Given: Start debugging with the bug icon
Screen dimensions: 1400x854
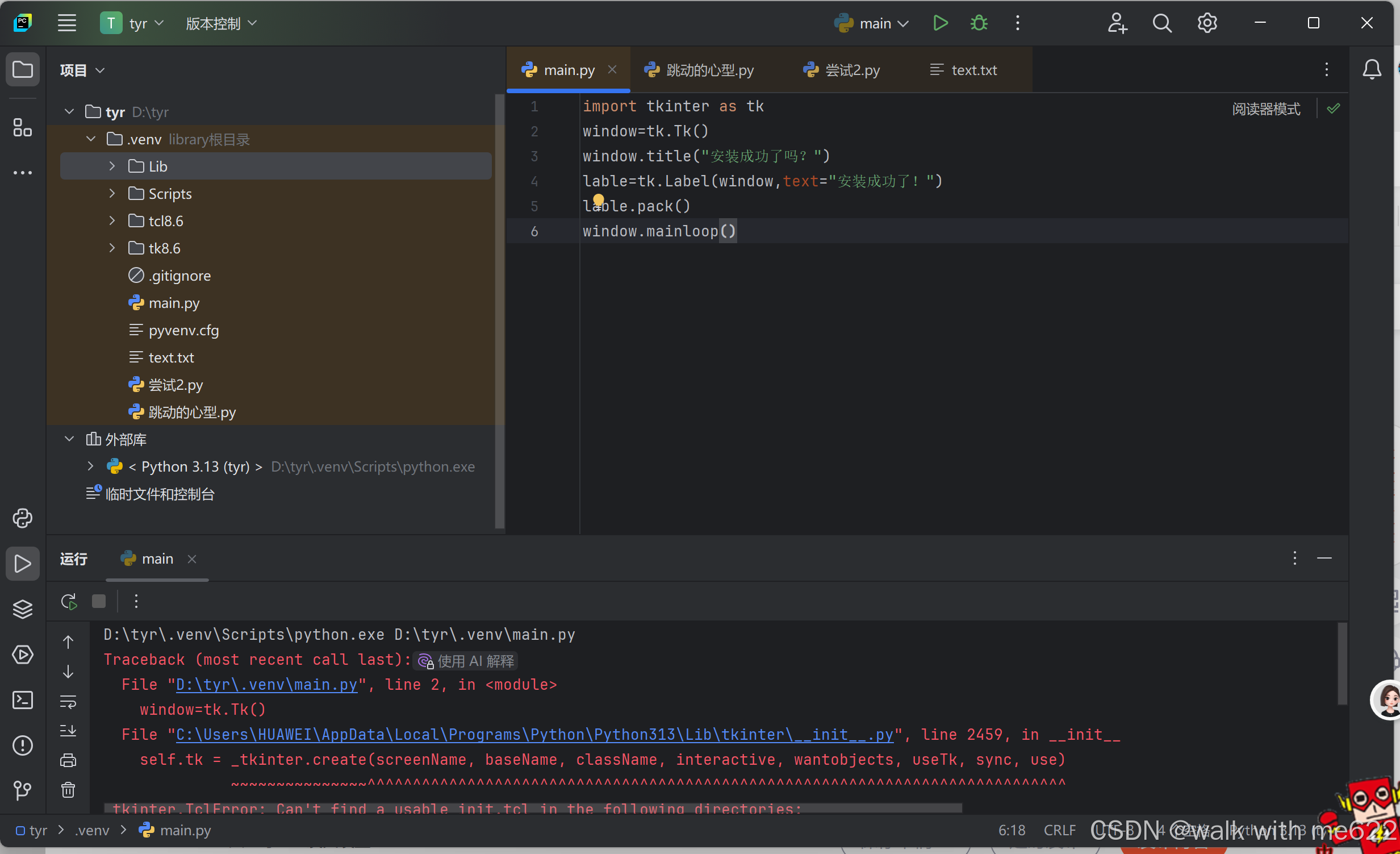Looking at the screenshot, I should click(x=979, y=23).
